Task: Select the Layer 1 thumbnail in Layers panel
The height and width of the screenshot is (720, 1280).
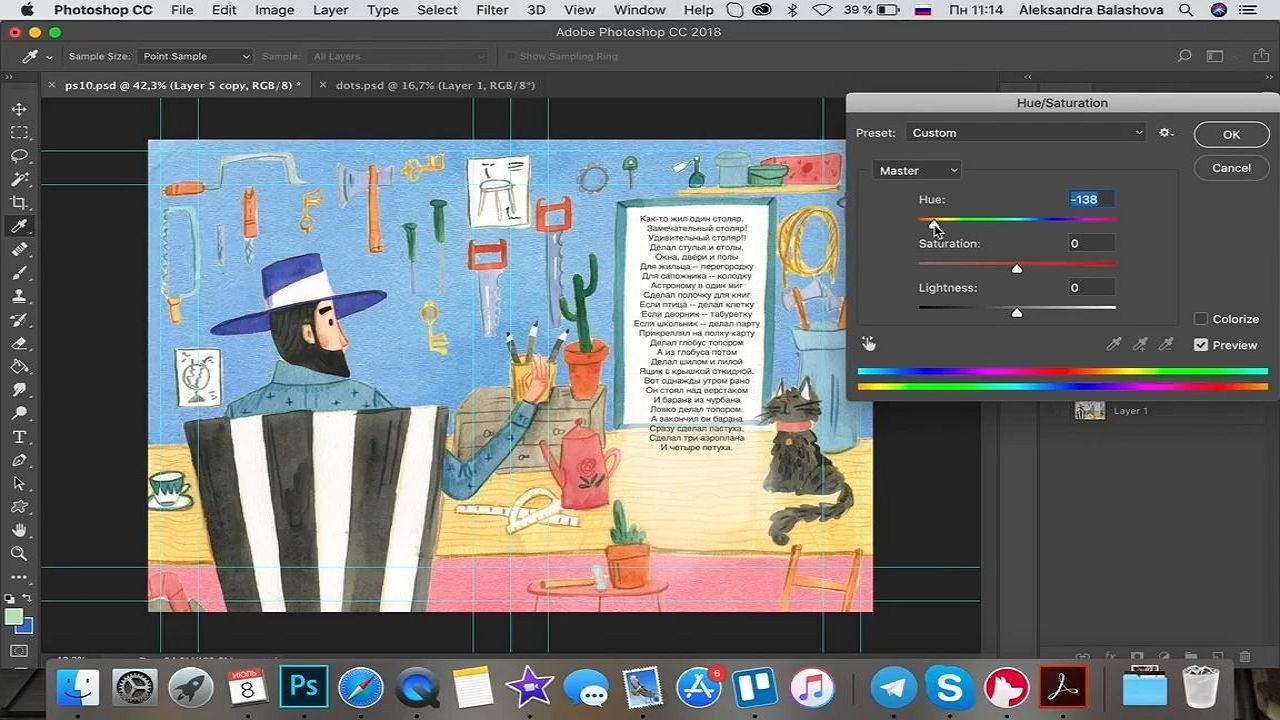Action: [x=1090, y=410]
